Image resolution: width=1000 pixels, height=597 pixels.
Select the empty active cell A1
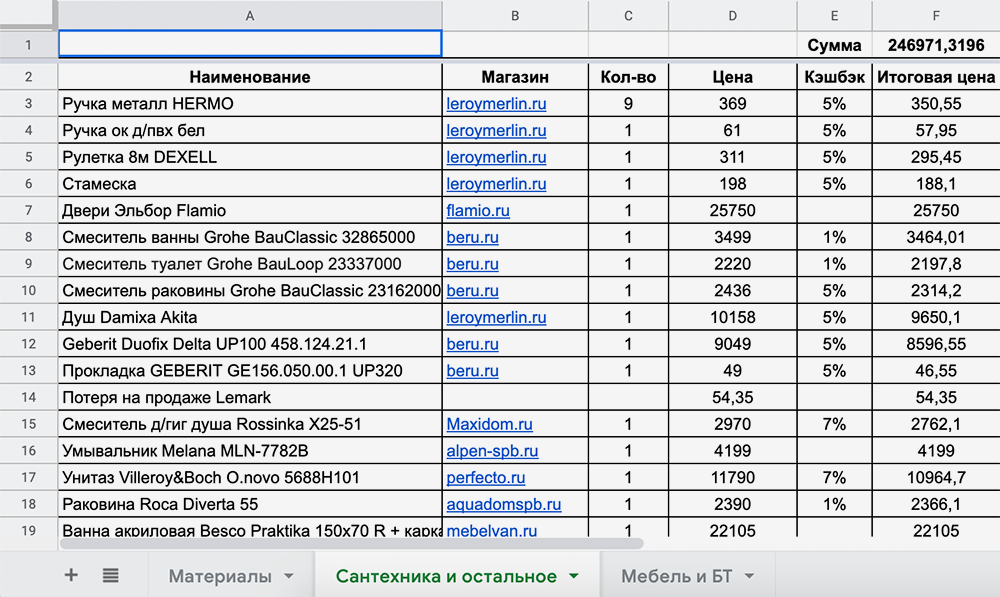coord(250,44)
